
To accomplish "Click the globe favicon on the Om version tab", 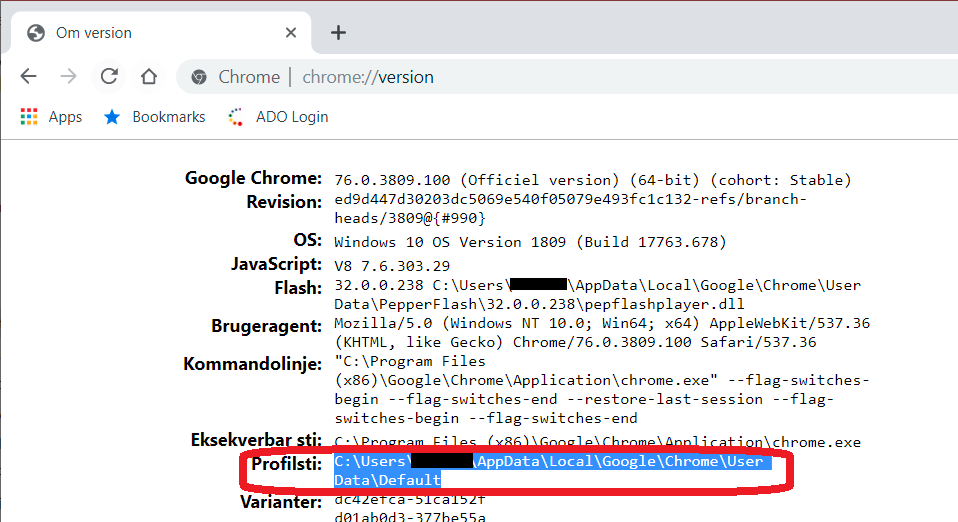I will (36, 32).
